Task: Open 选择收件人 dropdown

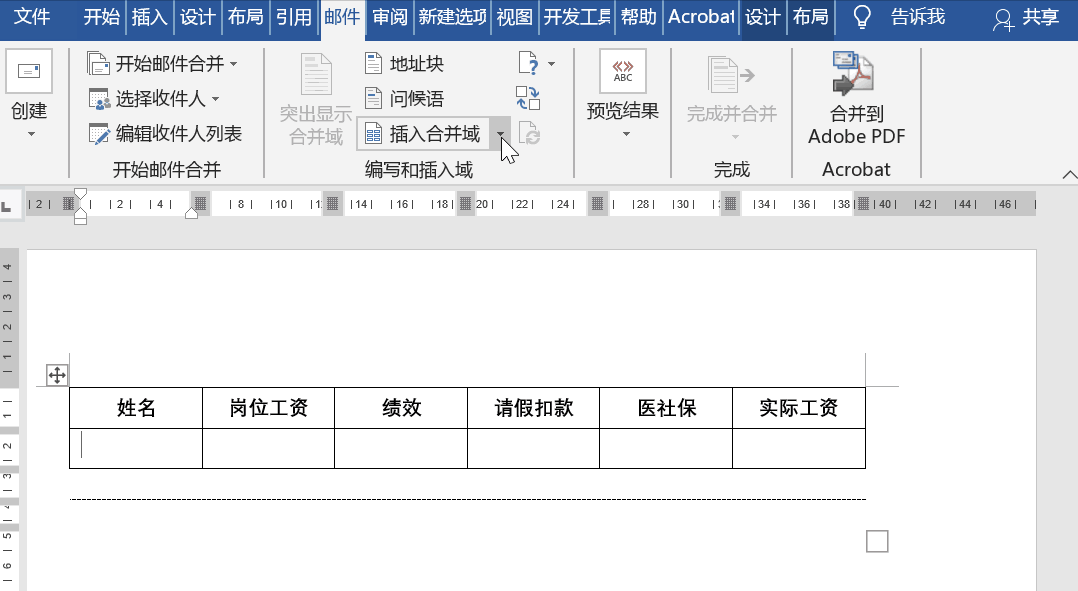Action: pyautogui.click(x=154, y=99)
